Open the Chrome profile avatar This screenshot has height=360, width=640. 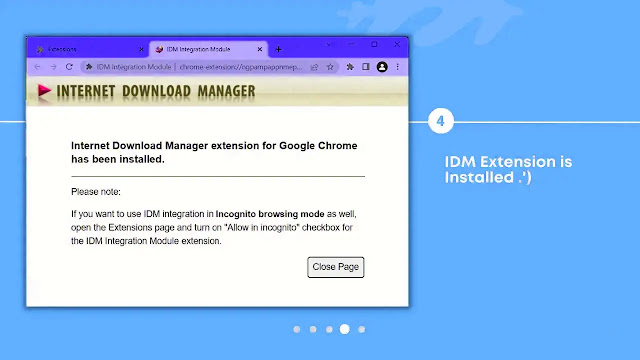point(382,67)
